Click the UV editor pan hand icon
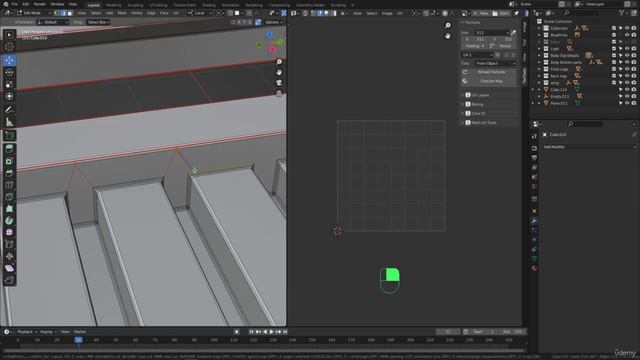Image resolution: width=640 pixels, height=360 pixels. pos(448,36)
